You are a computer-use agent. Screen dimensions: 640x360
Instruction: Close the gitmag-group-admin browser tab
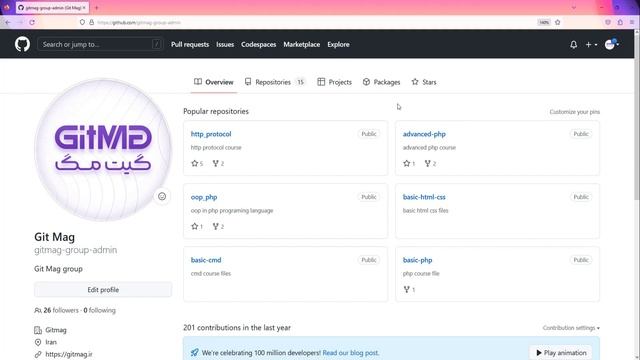pos(84,8)
